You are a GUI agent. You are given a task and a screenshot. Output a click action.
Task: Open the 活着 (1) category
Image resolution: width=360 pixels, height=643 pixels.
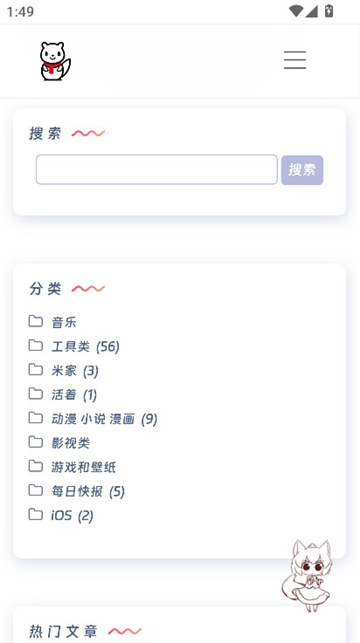coord(74,395)
